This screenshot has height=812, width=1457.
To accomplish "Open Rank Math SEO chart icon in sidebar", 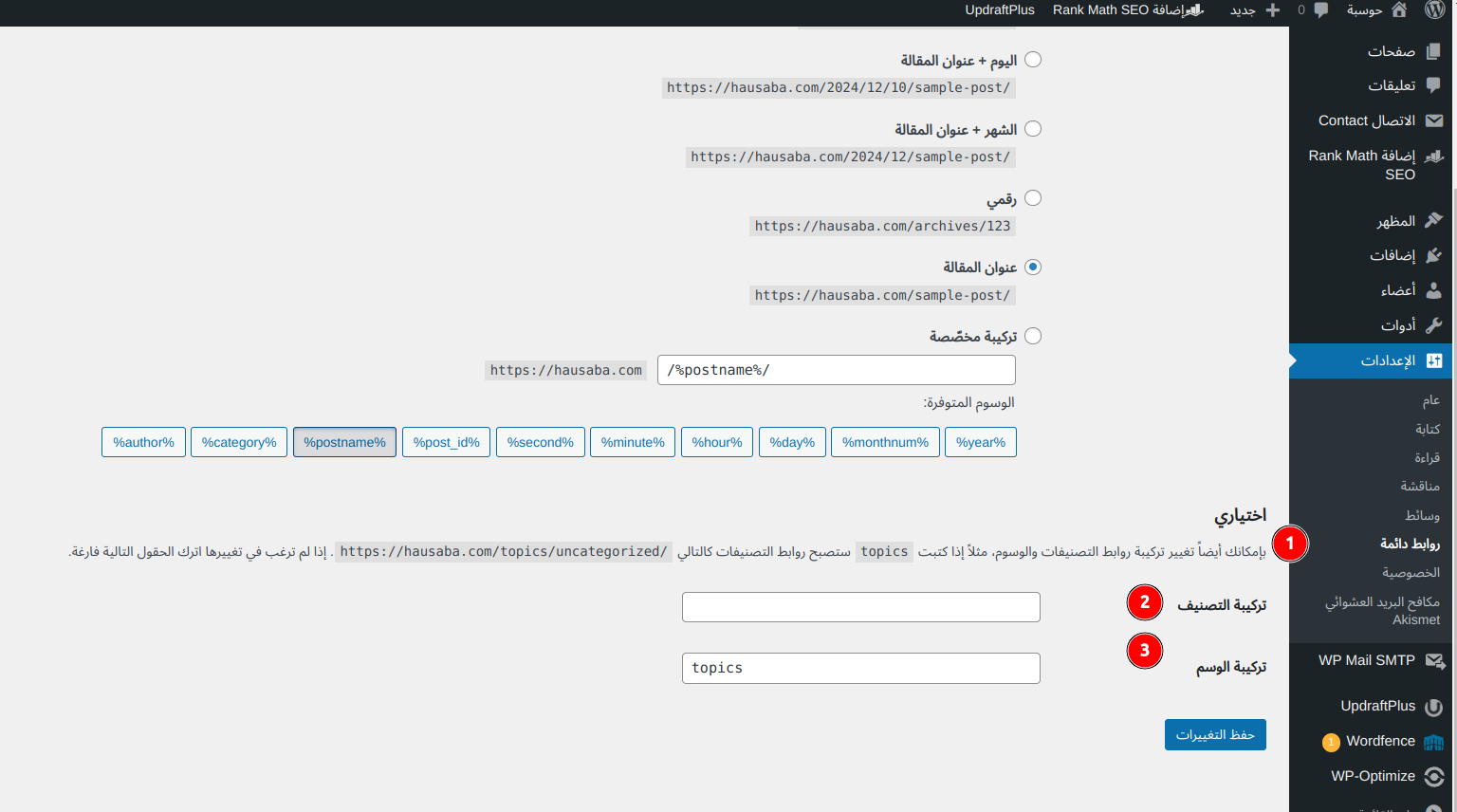I will click(1433, 157).
